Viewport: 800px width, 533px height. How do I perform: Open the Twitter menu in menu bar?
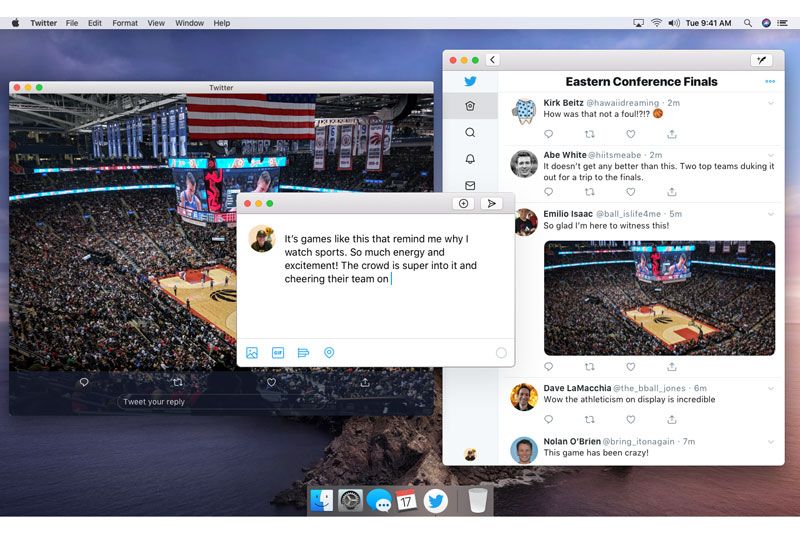(x=43, y=23)
